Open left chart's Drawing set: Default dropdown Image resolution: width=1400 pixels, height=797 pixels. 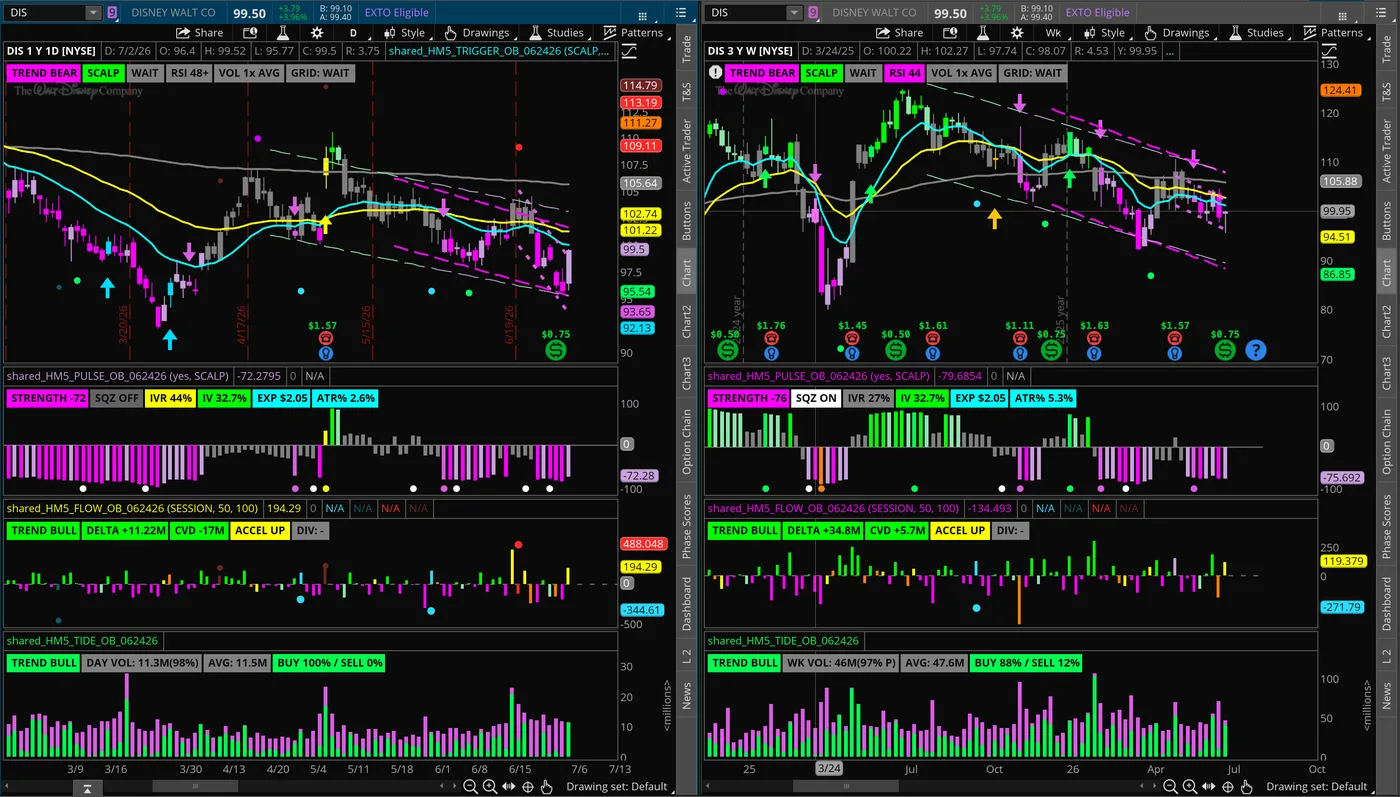pos(616,786)
